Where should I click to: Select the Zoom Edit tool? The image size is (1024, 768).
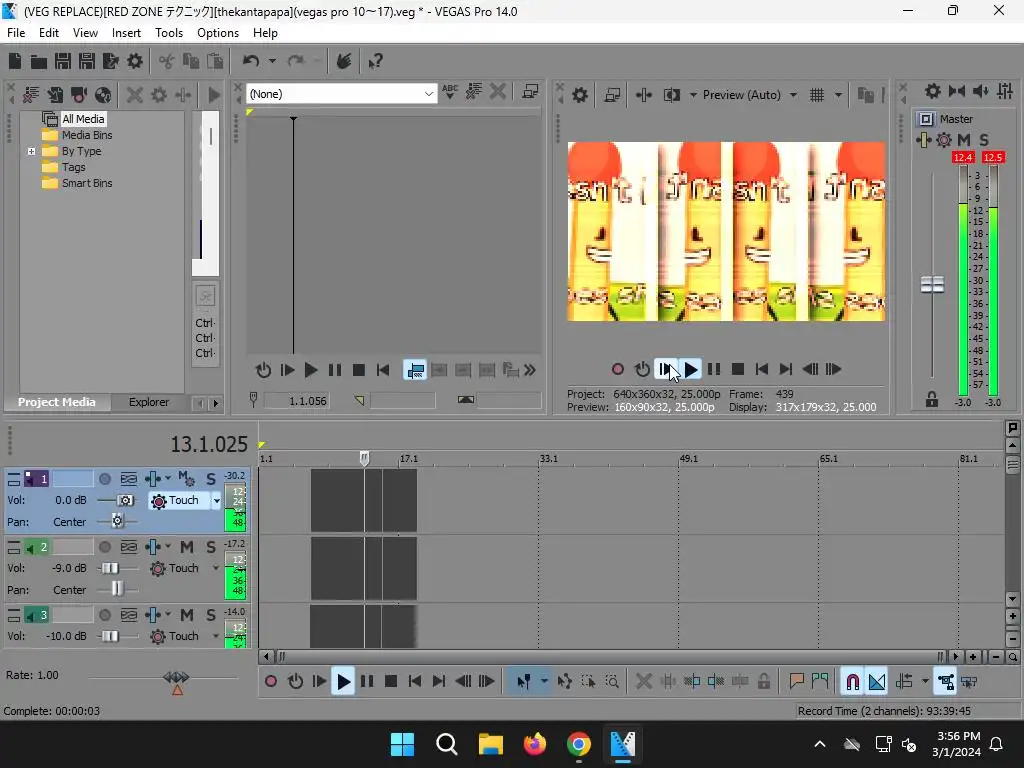[612, 682]
